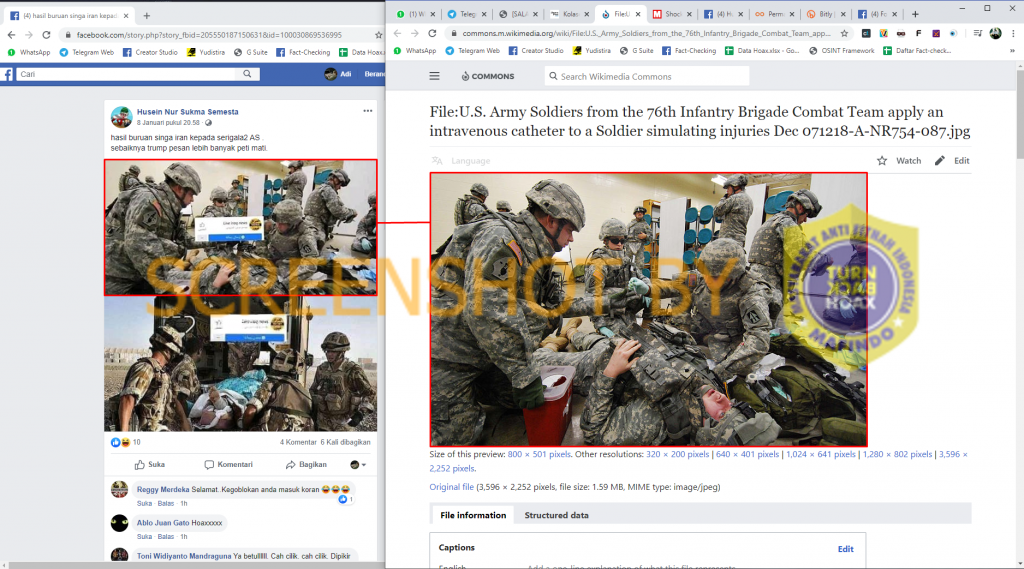The width and height of the screenshot is (1024, 569).
Task: Click the Suka like button
Action: [x=150, y=464]
